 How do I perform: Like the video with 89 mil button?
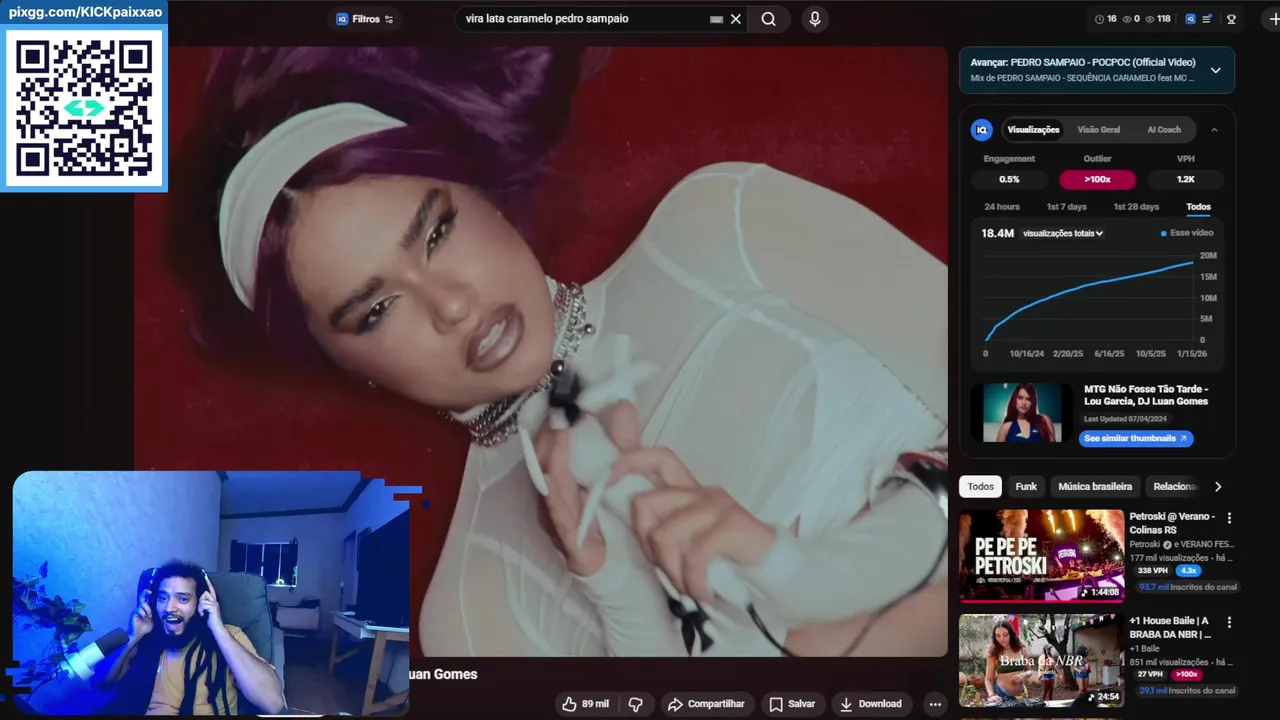(586, 704)
